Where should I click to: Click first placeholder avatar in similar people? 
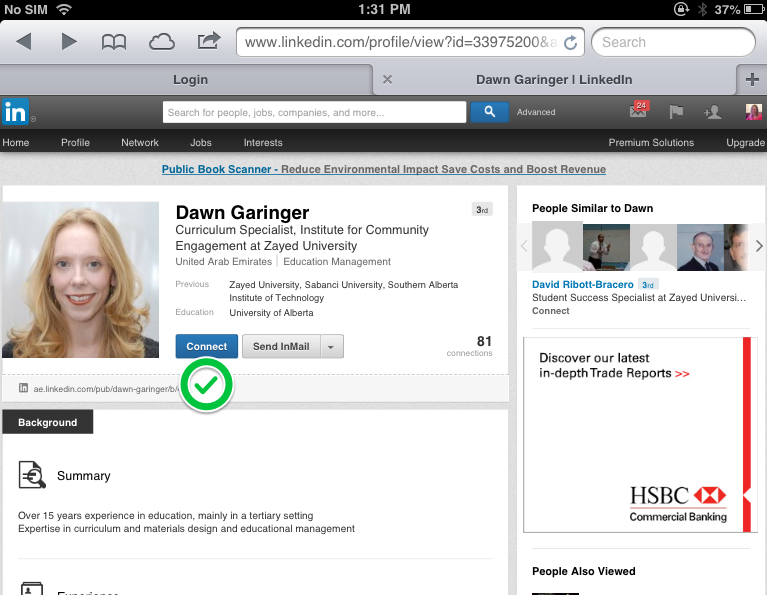pos(557,246)
